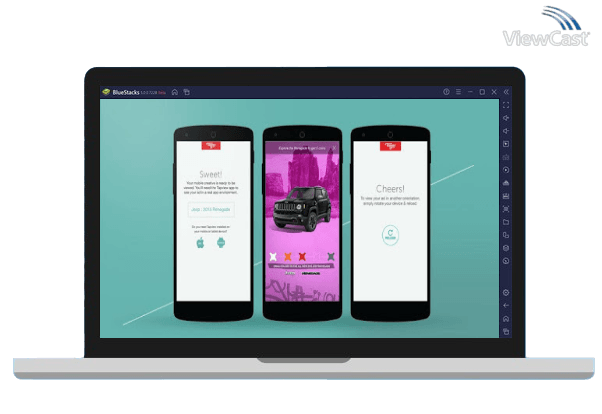Open the game controls keyboard icon
The height and width of the screenshot is (414, 602).
coord(506,157)
